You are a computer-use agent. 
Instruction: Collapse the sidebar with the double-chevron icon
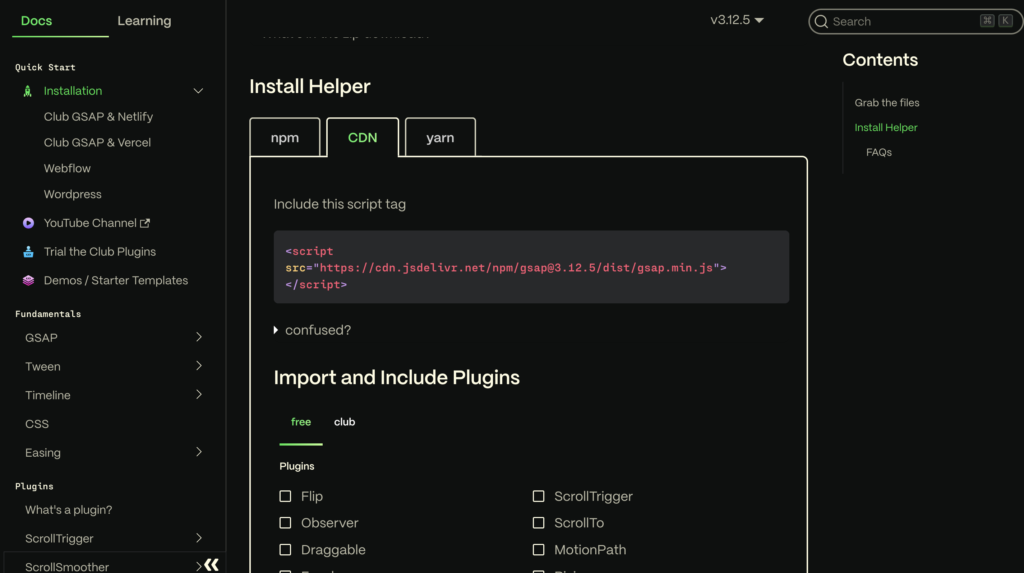pos(212,565)
